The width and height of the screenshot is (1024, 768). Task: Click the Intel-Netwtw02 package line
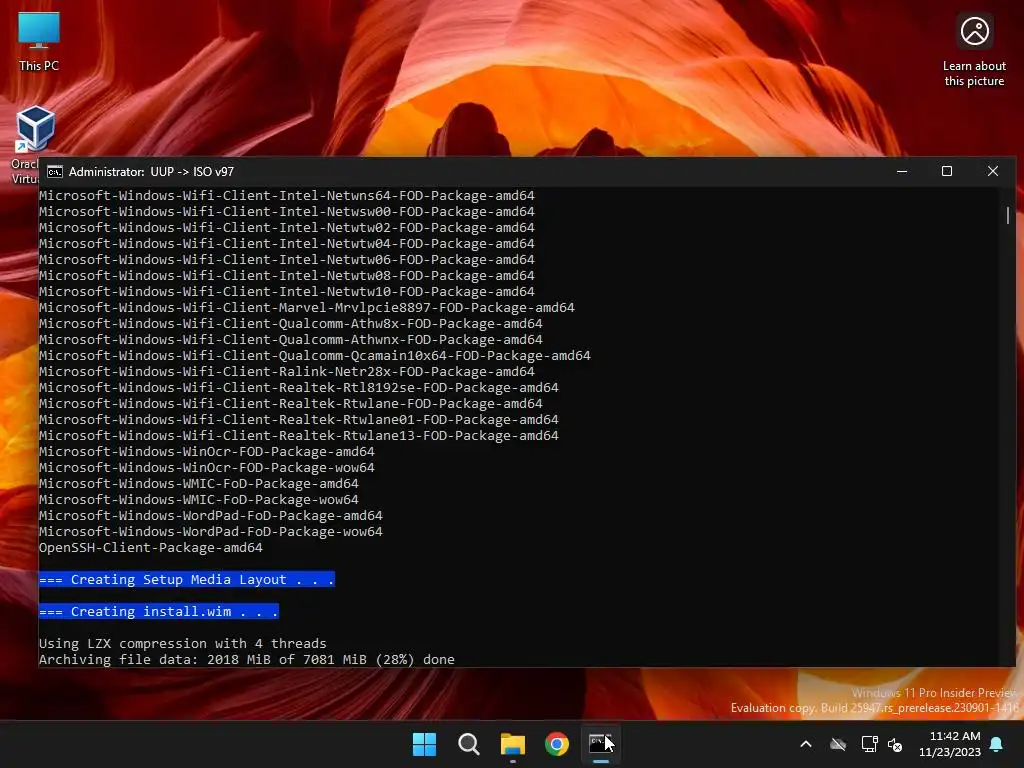point(287,227)
